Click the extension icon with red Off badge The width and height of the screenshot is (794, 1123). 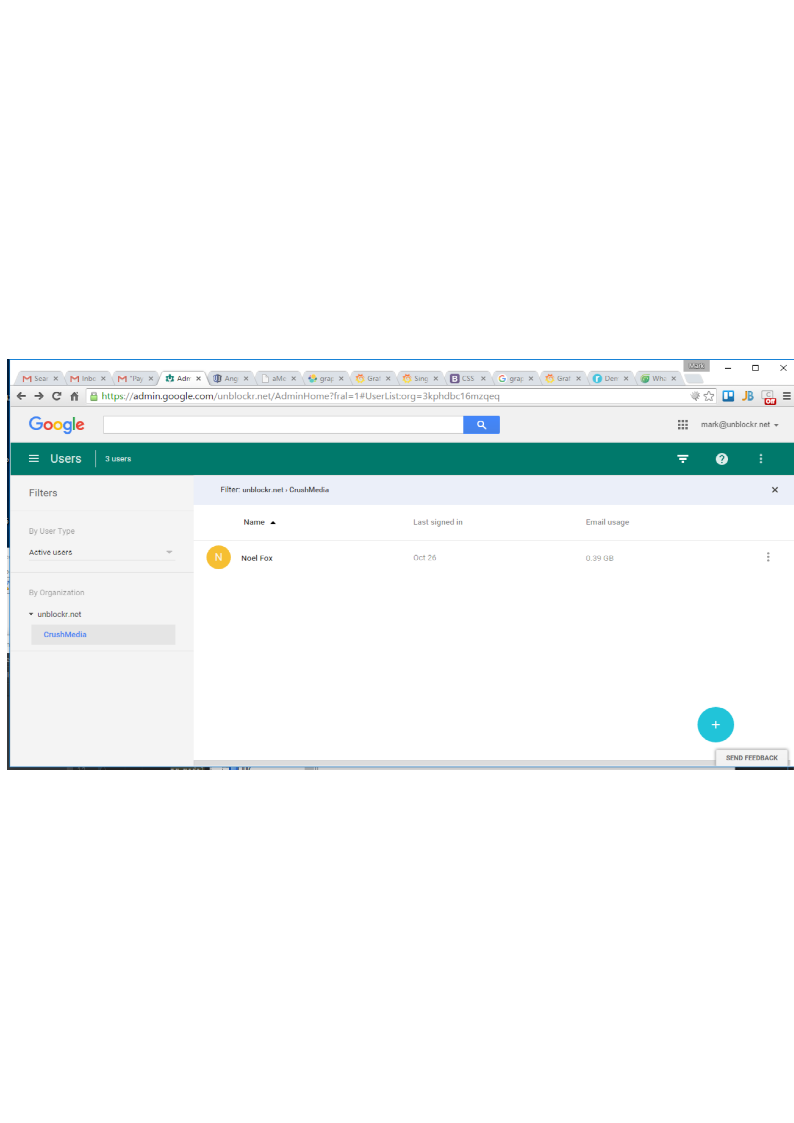(x=768, y=397)
